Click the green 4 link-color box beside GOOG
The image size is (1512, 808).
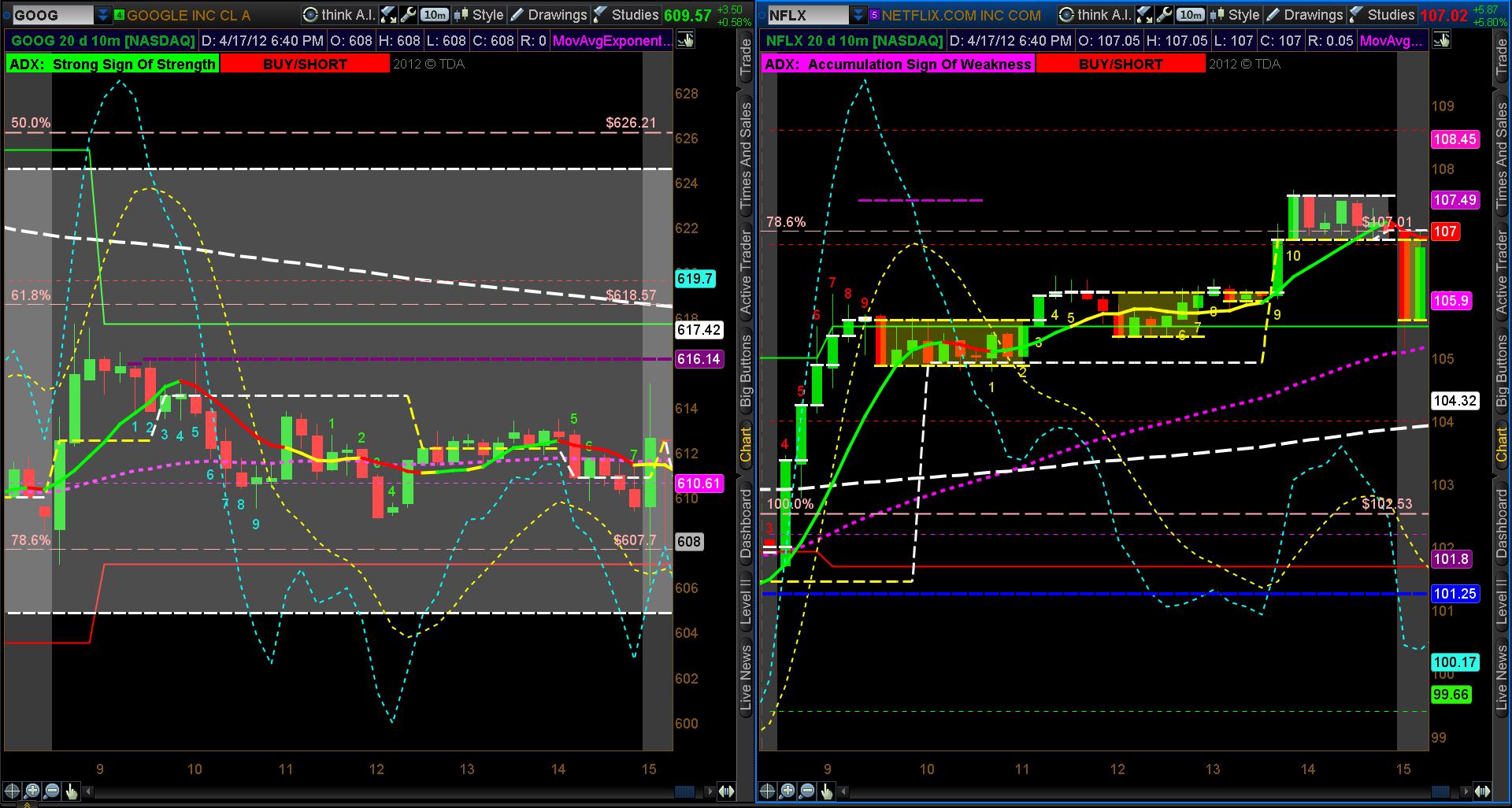point(120,15)
